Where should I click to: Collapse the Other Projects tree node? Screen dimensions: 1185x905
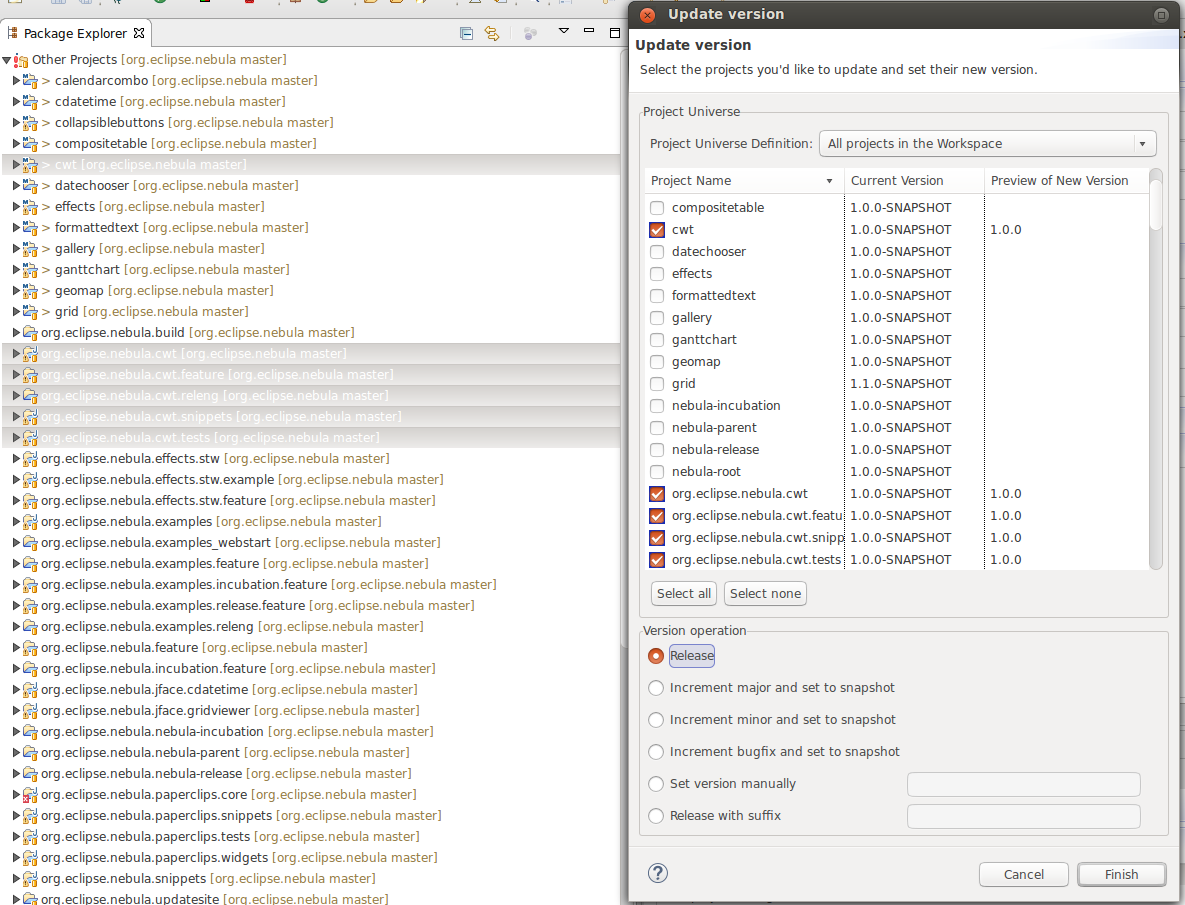click(x=7, y=60)
